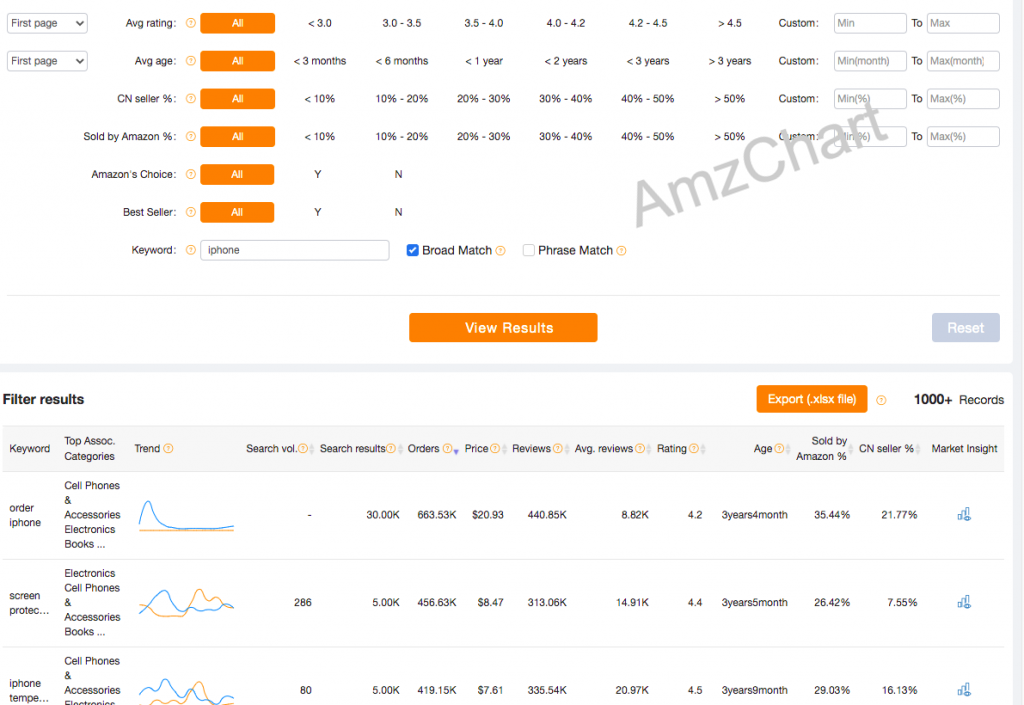Sort by Search results column arrows
The width and height of the screenshot is (1024, 705).
pos(400,449)
